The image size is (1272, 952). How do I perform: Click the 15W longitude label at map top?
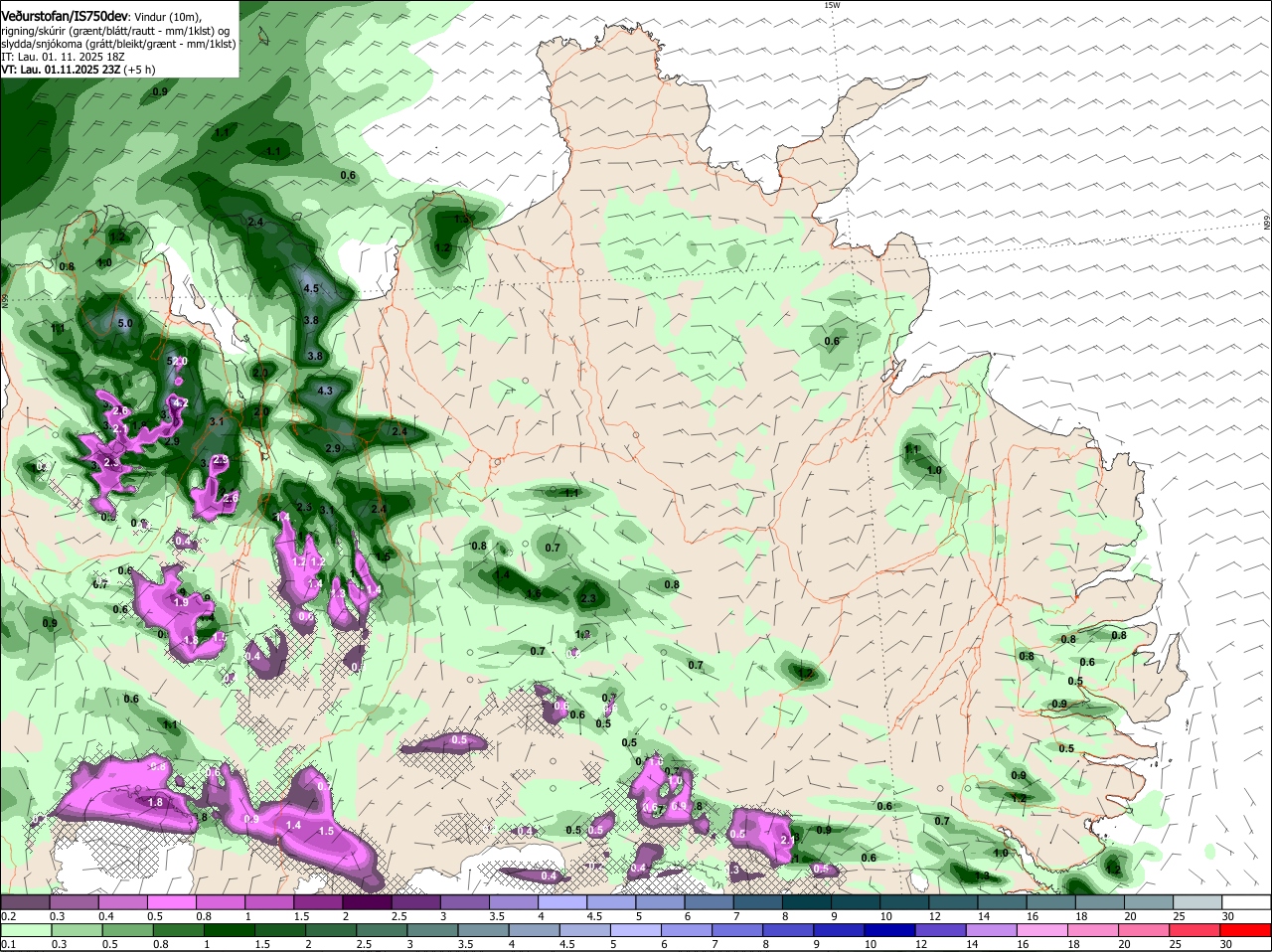coord(832,6)
